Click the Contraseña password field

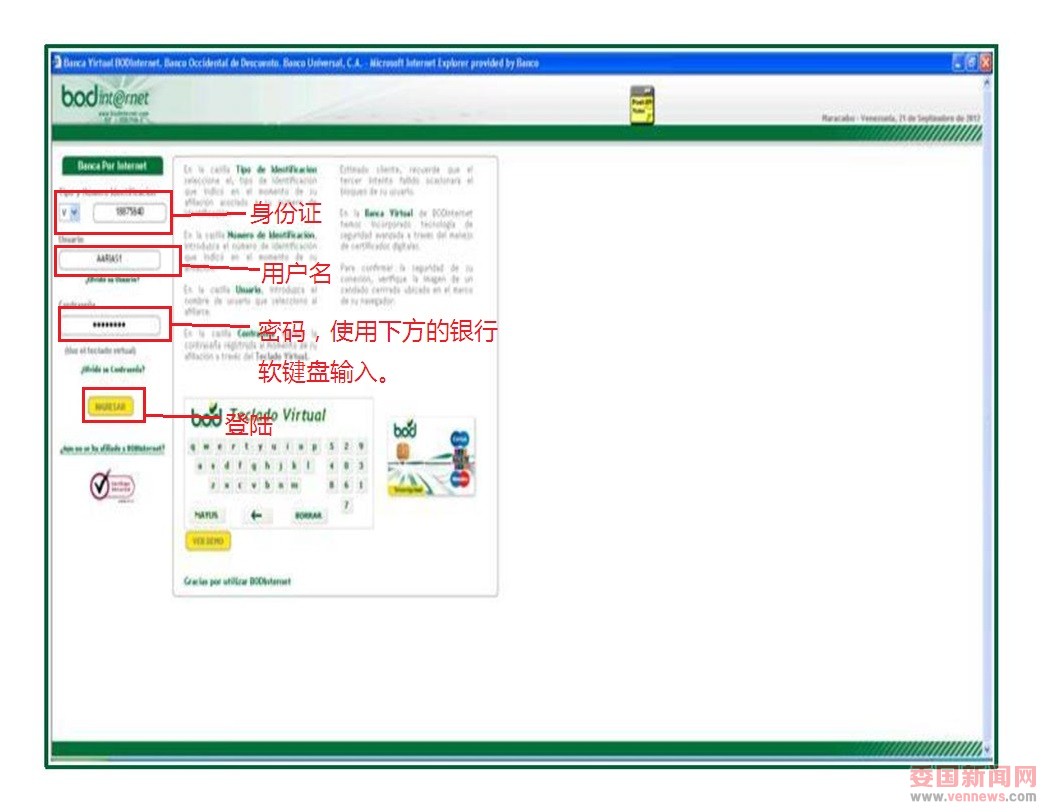[x=109, y=325]
